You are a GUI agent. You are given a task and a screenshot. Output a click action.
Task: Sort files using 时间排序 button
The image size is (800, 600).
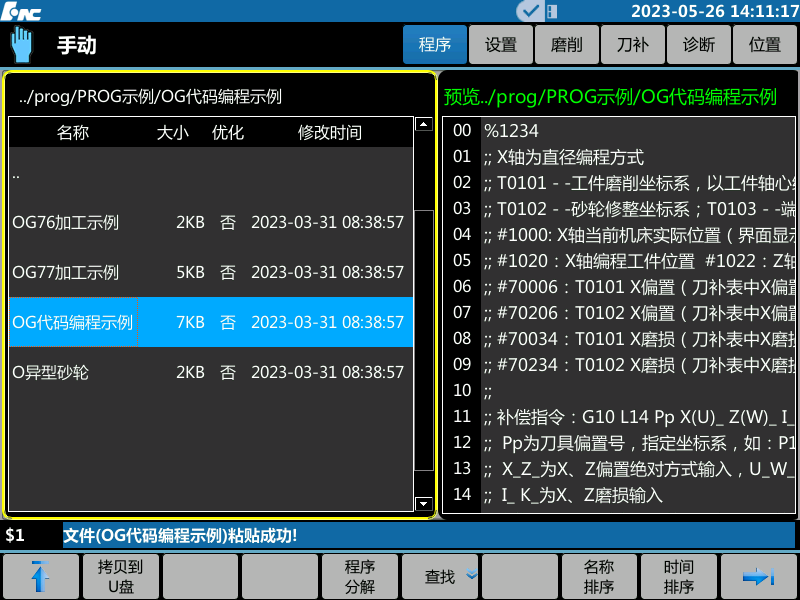click(679, 577)
